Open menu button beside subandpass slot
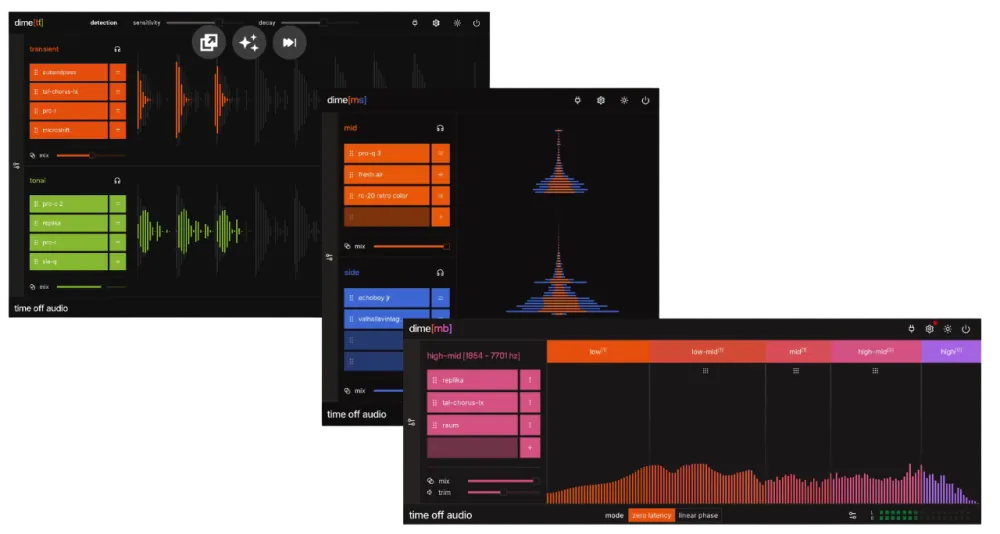The height and width of the screenshot is (534, 1000). click(118, 72)
